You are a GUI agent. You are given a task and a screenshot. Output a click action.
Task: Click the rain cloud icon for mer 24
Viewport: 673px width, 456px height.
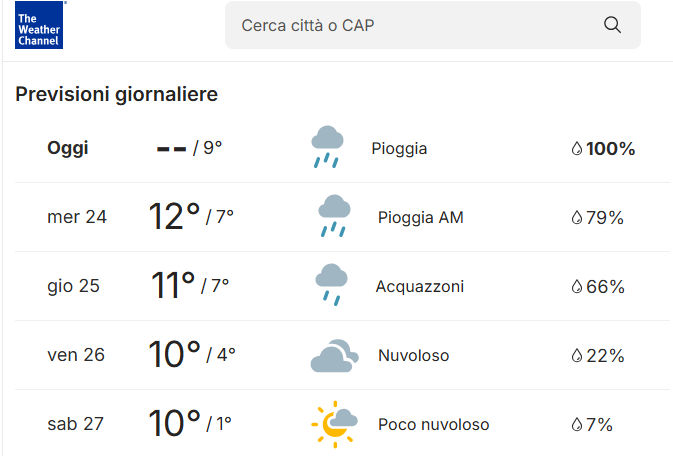coord(333,217)
